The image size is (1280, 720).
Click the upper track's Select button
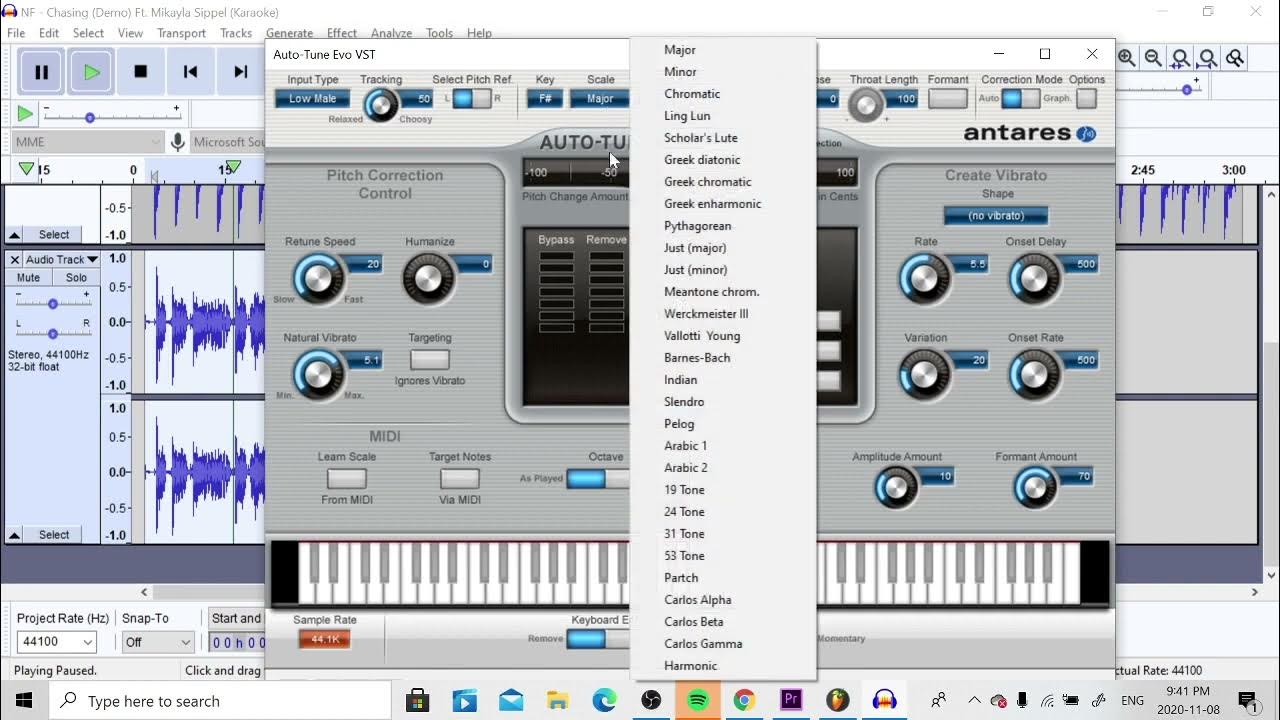[x=54, y=235]
